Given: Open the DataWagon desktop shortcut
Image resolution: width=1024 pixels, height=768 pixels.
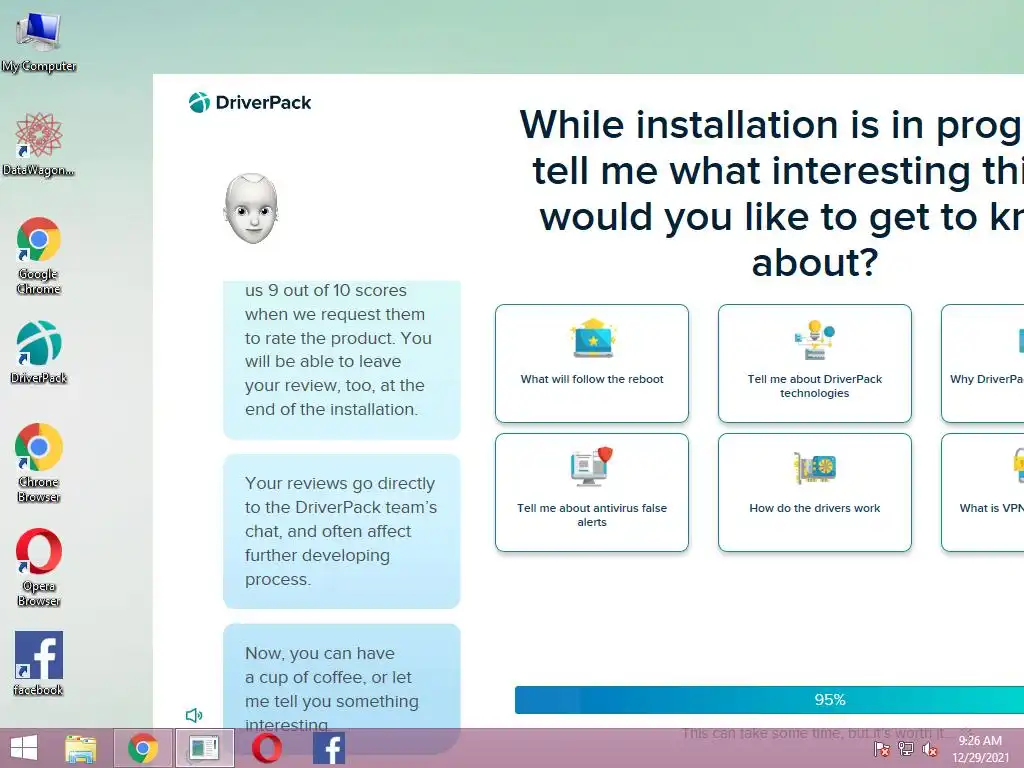Looking at the screenshot, I should point(39,145).
